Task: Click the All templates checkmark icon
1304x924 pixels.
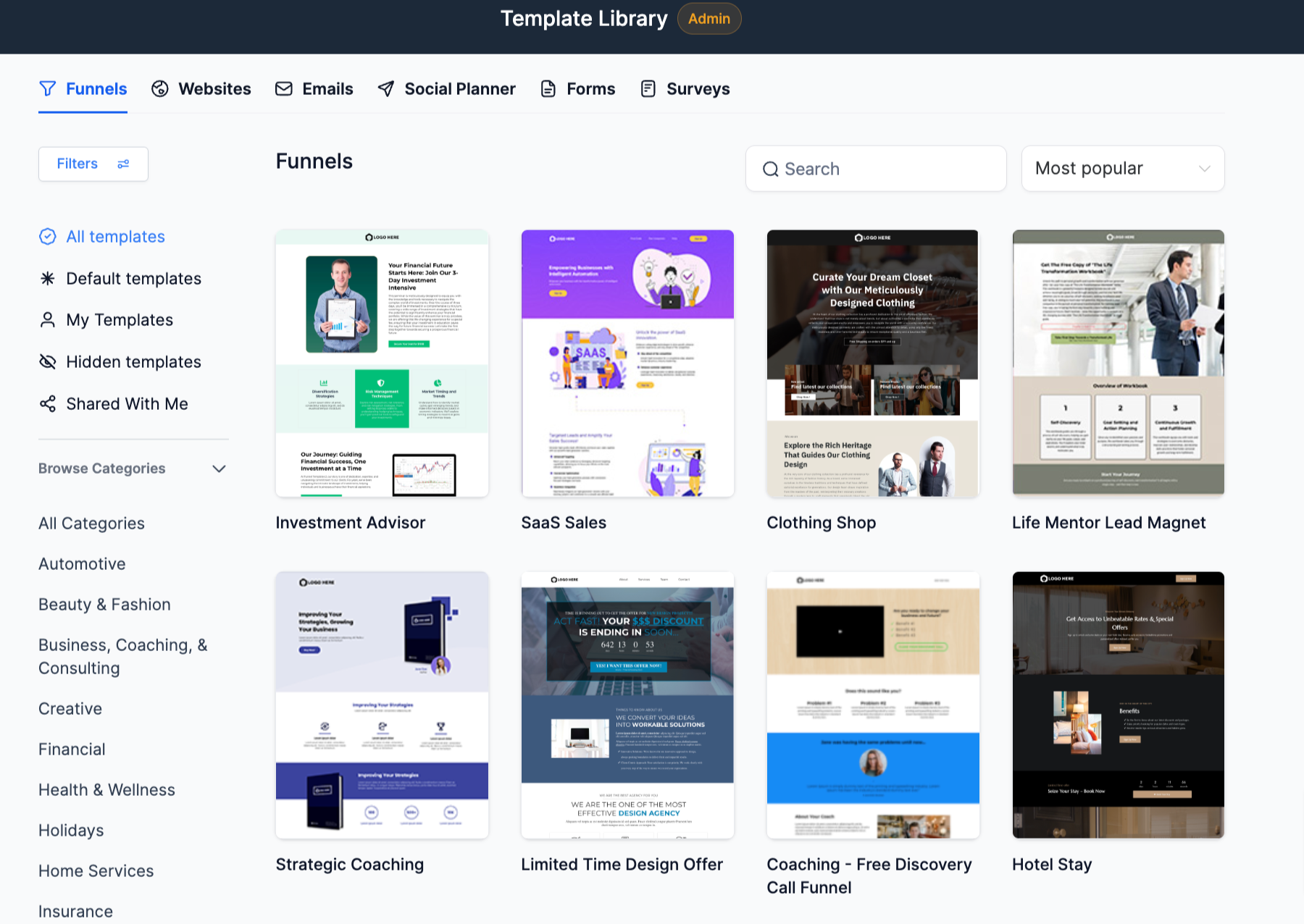Action: 47,237
